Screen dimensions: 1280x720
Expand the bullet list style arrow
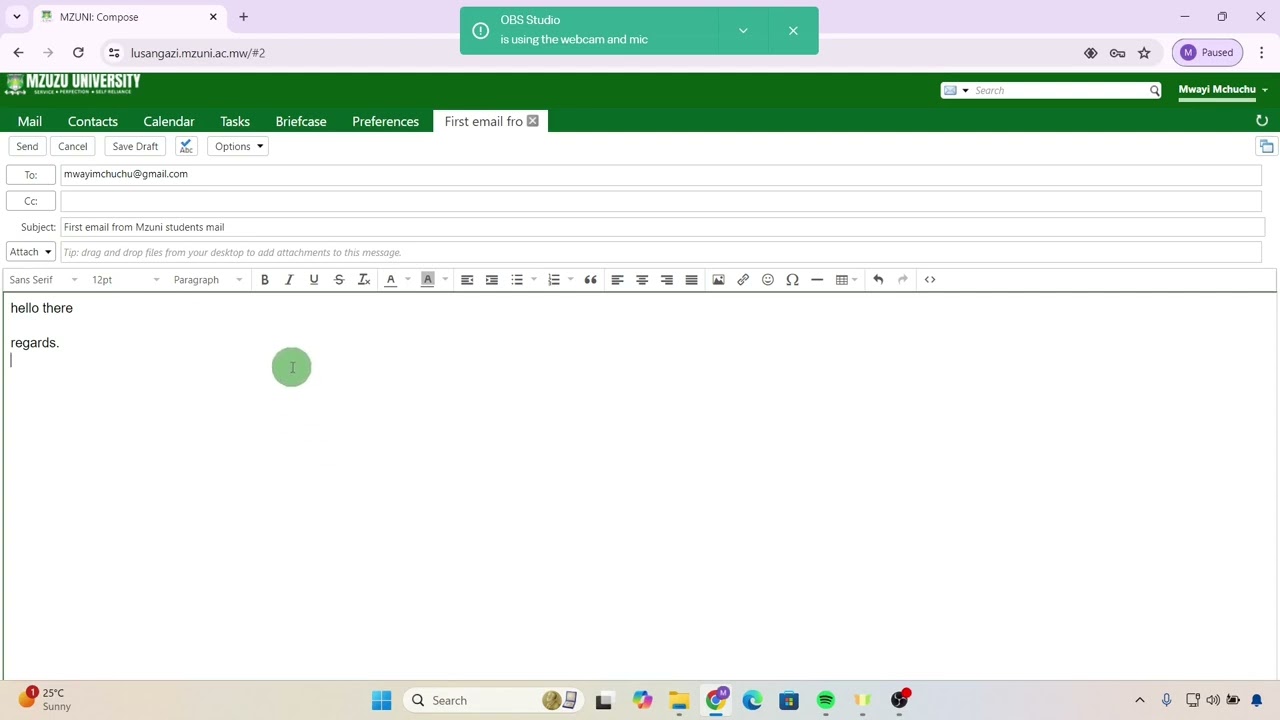click(x=534, y=280)
